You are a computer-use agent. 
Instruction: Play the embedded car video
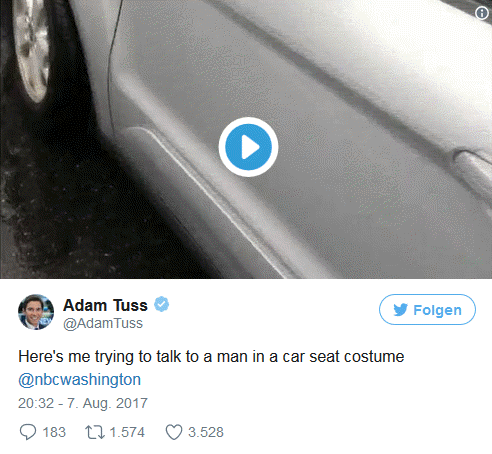(248, 147)
